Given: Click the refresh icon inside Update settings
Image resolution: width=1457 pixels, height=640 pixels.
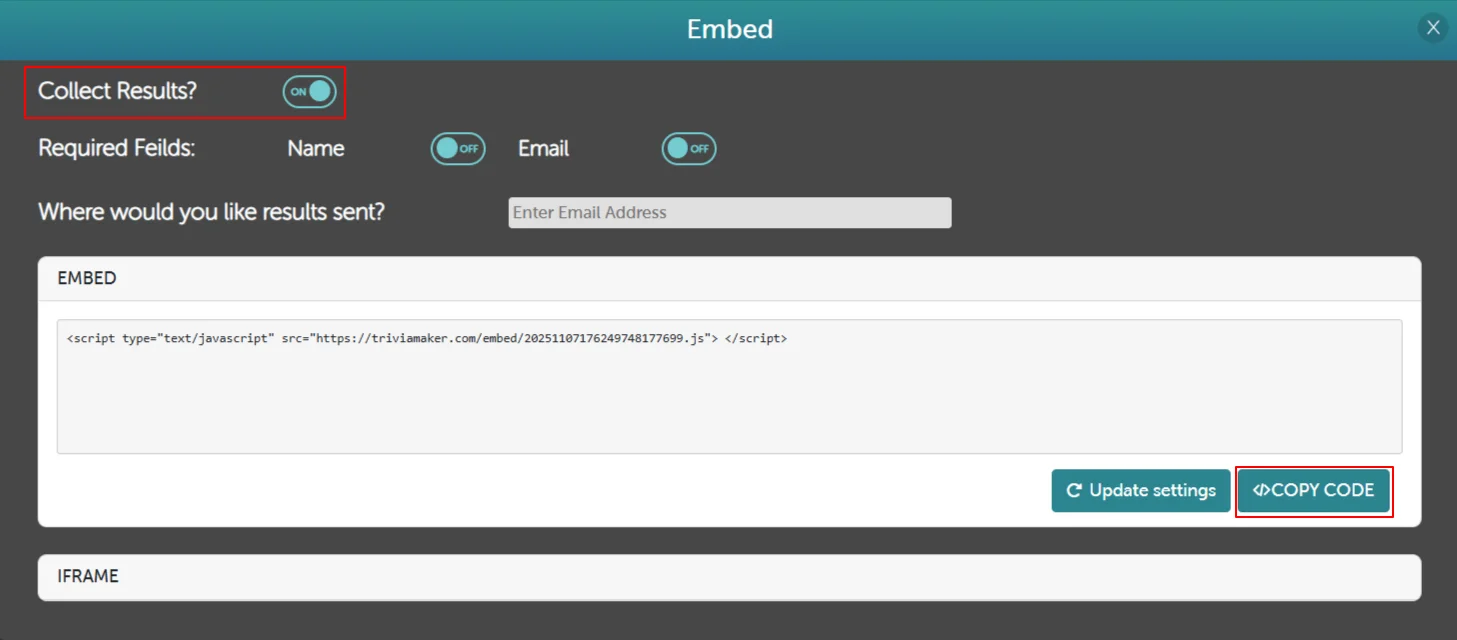Looking at the screenshot, I should 1073,491.
